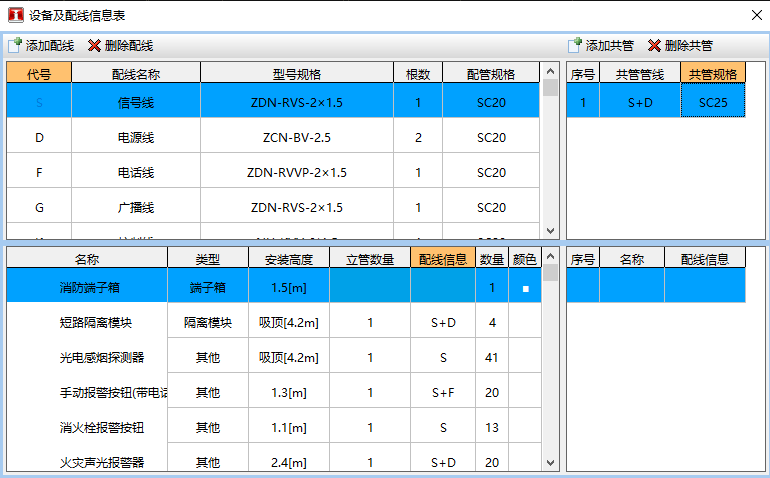This screenshot has height=478, width=770.
Task: Click ZDN-RVVP-2×1.5 model cell for 电话线
Action: pos(297,172)
